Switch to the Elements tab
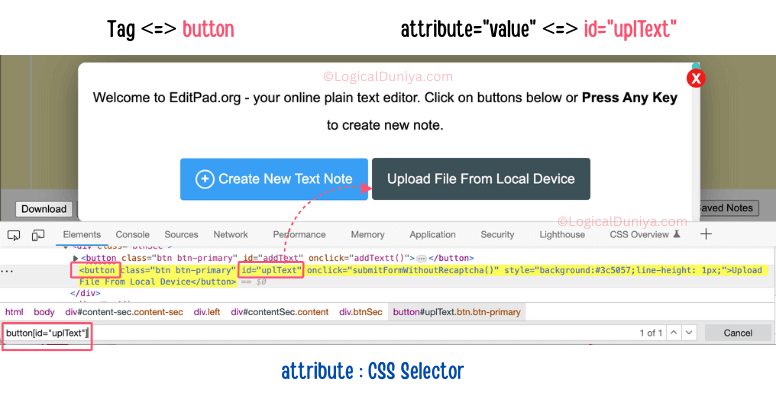The height and width of the screenshot is (400, 776). point(82,235)
